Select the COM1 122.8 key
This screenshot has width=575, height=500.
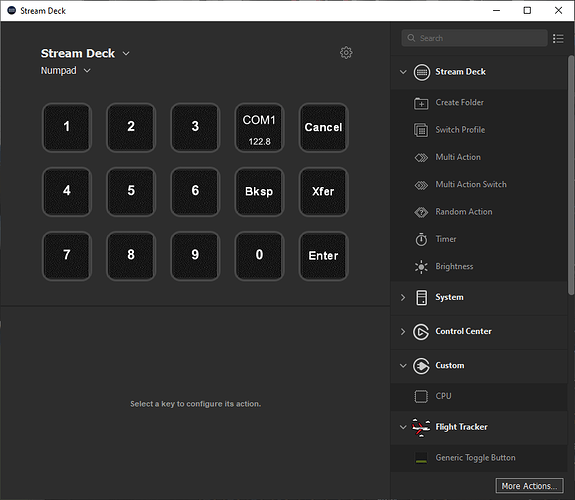click(x=259, y=127)
